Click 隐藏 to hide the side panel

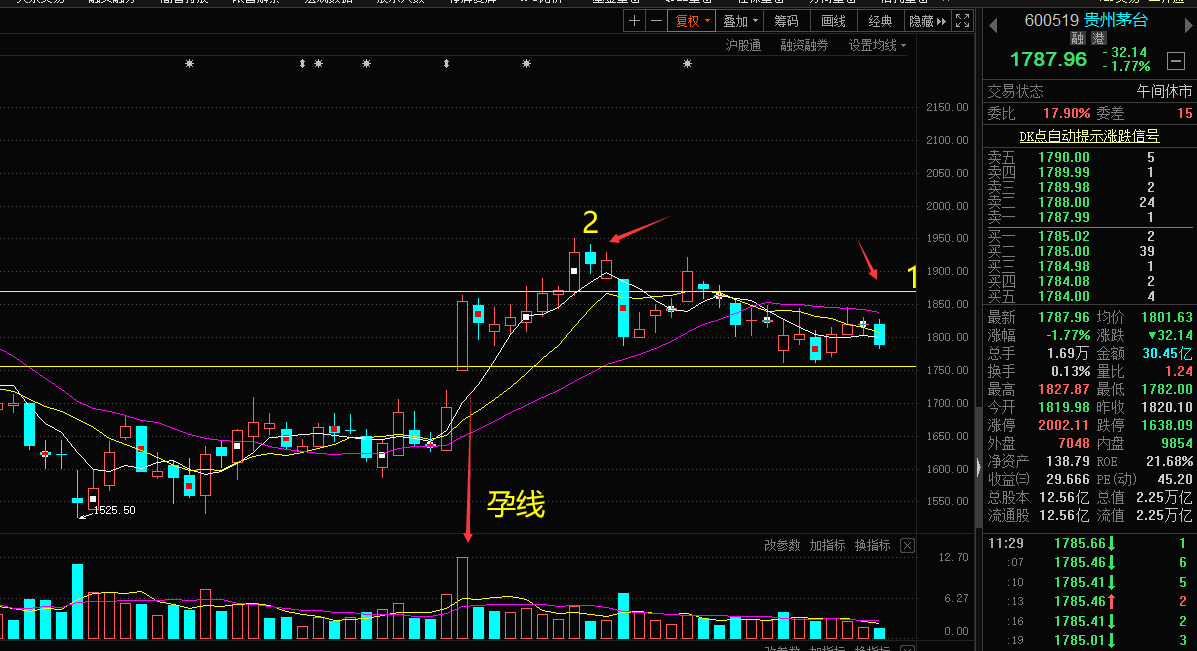[x=927, y=21]
